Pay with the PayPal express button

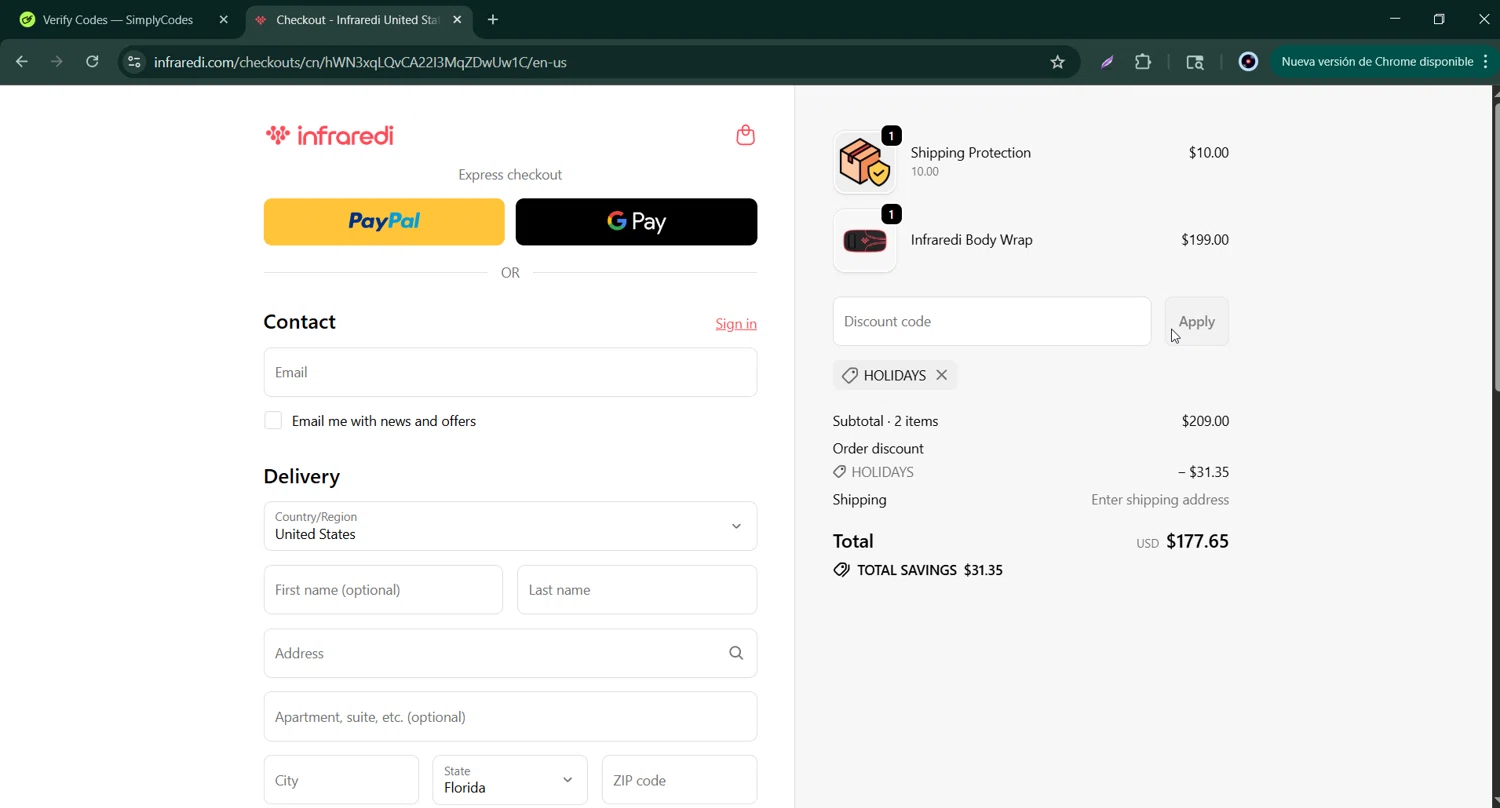384,222
